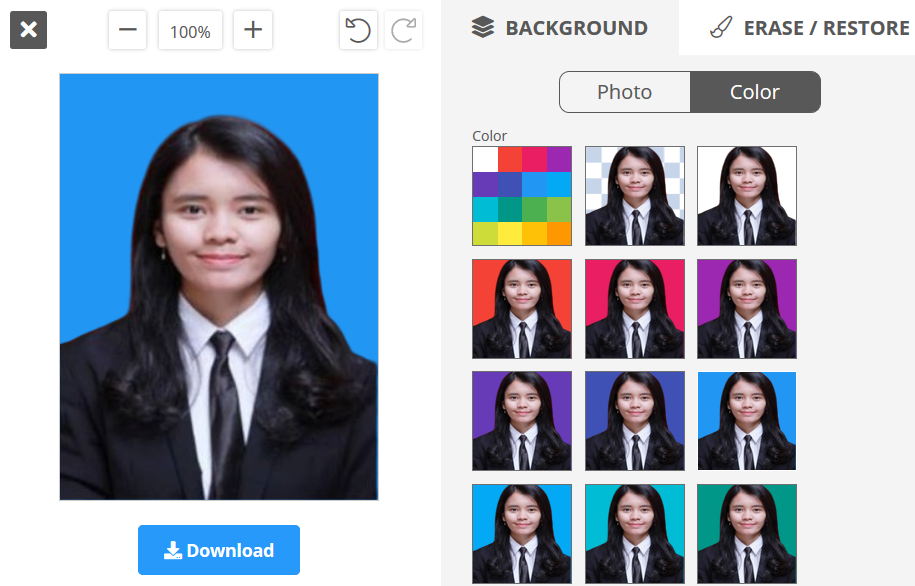Click the Download button

[219, 550]
